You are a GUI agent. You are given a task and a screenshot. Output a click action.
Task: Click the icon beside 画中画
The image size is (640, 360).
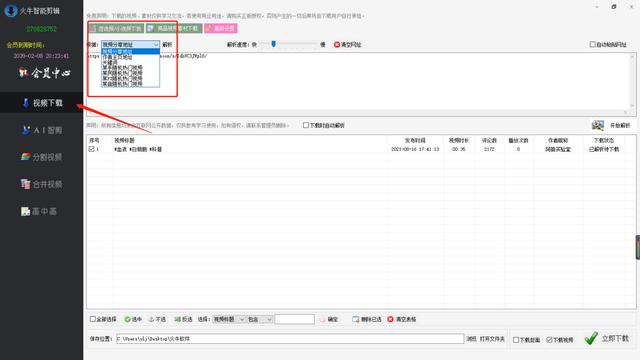tap(25, 211)
